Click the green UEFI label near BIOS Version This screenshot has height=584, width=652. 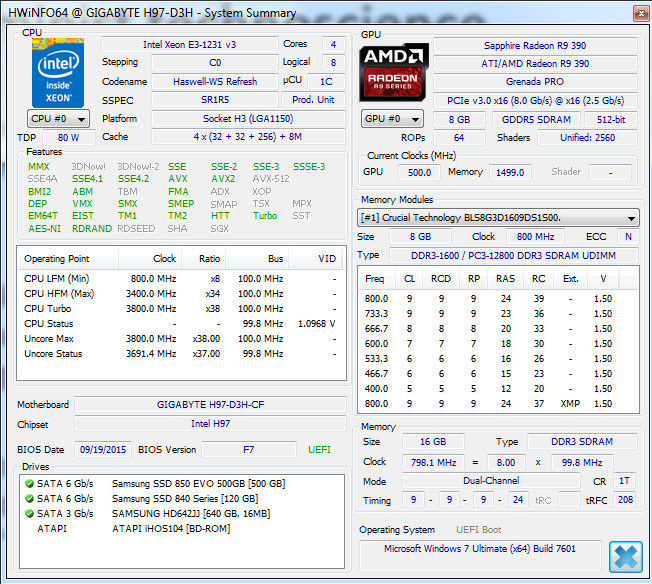click(x=319, y=450)
